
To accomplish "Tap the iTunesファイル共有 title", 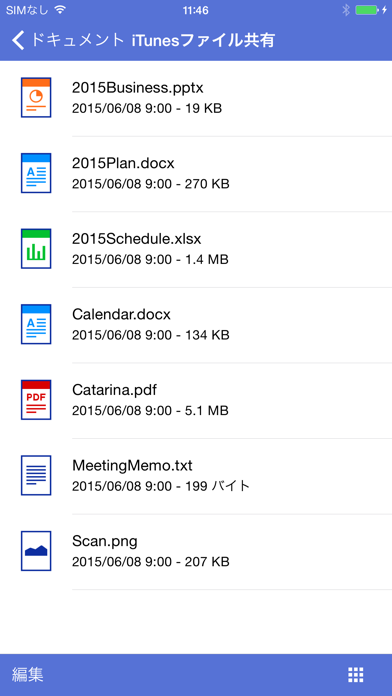I will (204, 40).
